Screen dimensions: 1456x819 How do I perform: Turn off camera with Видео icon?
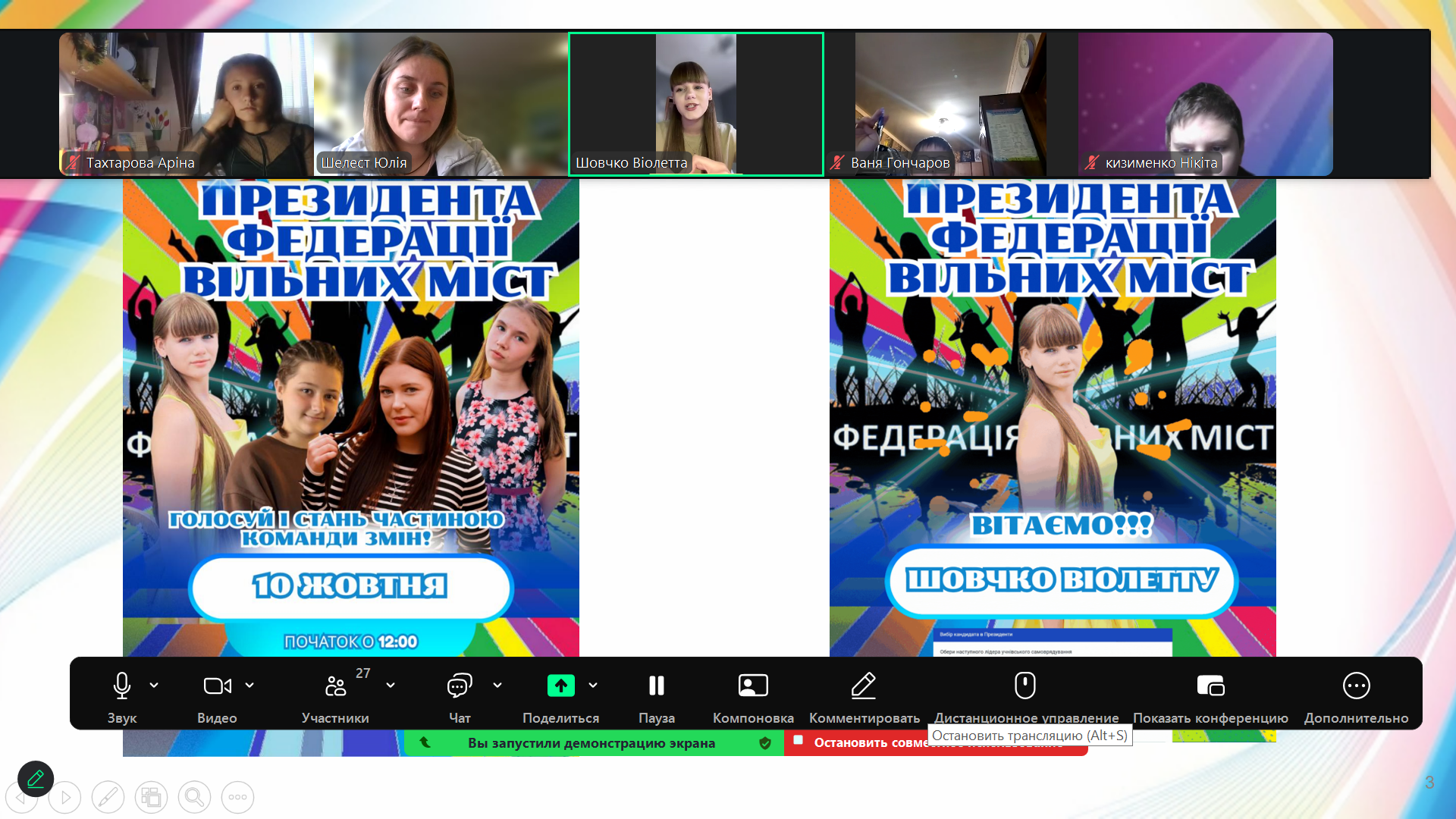pyautogui.click(x=217, y=686)
